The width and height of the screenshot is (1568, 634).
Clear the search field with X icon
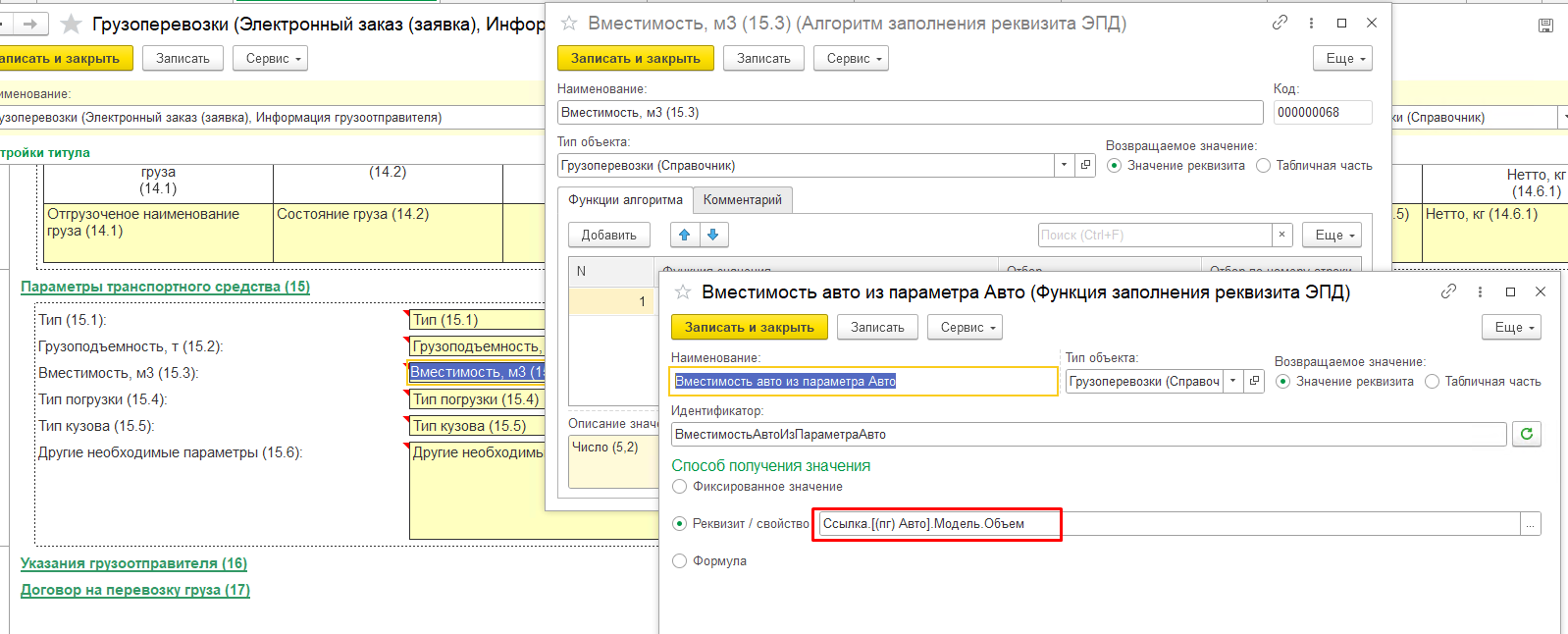point(1281,235)
